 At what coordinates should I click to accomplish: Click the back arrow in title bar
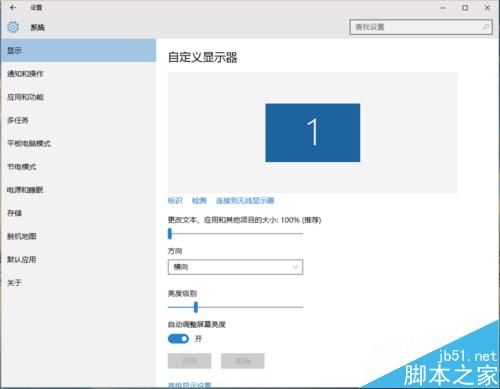13,7
